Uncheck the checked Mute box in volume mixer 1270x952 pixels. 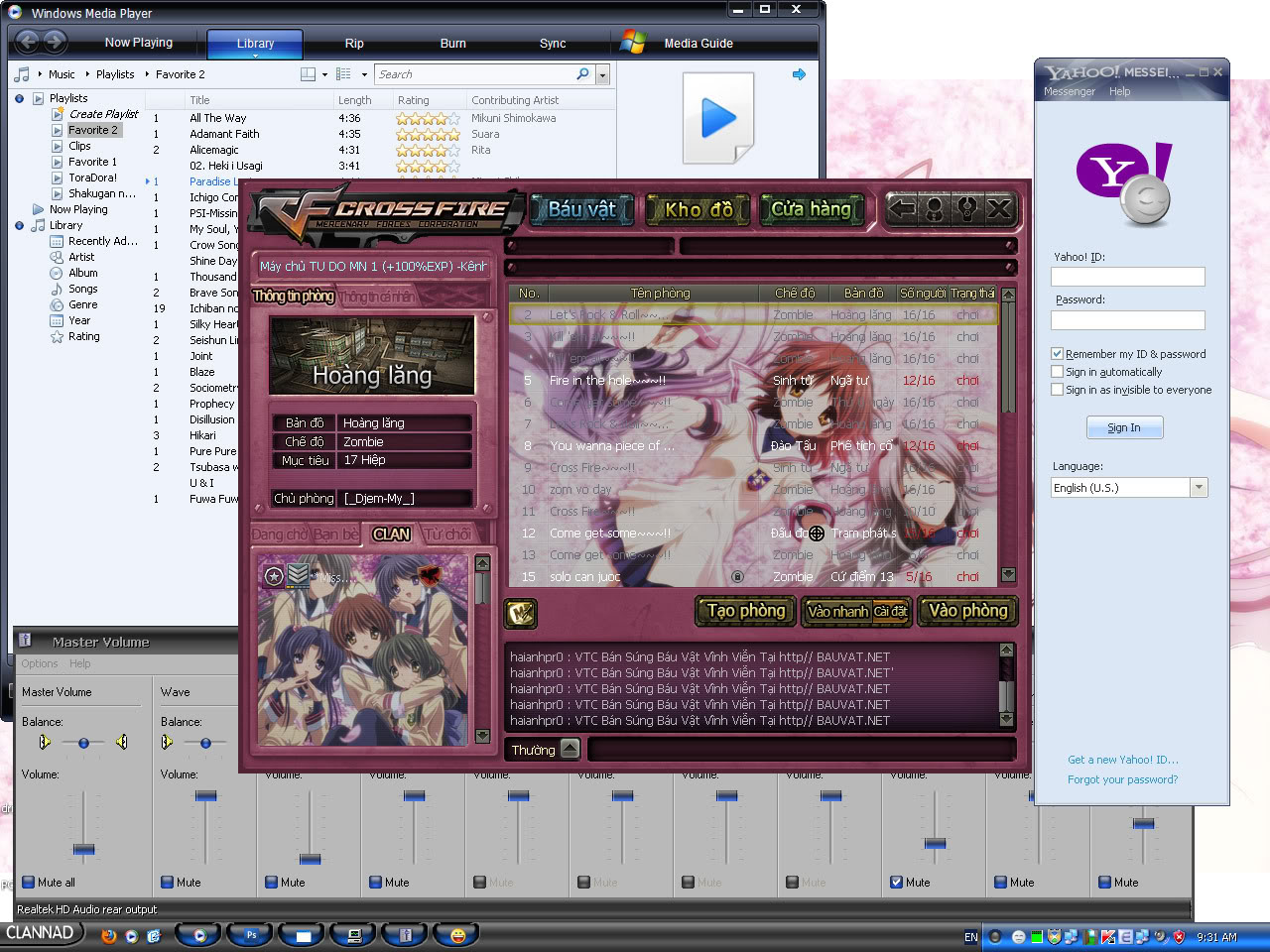896,882
